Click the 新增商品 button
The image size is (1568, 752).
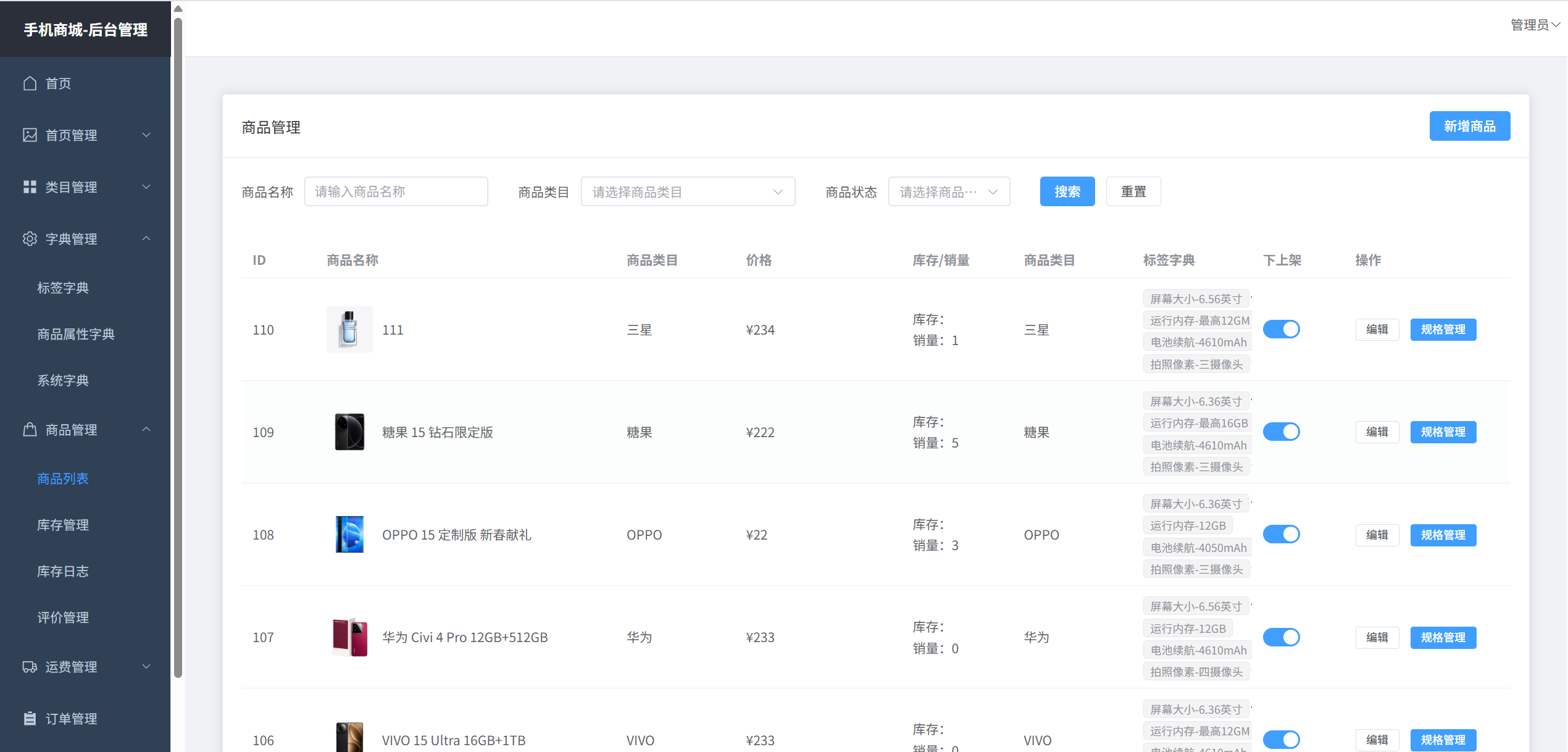pos(1469,127)
